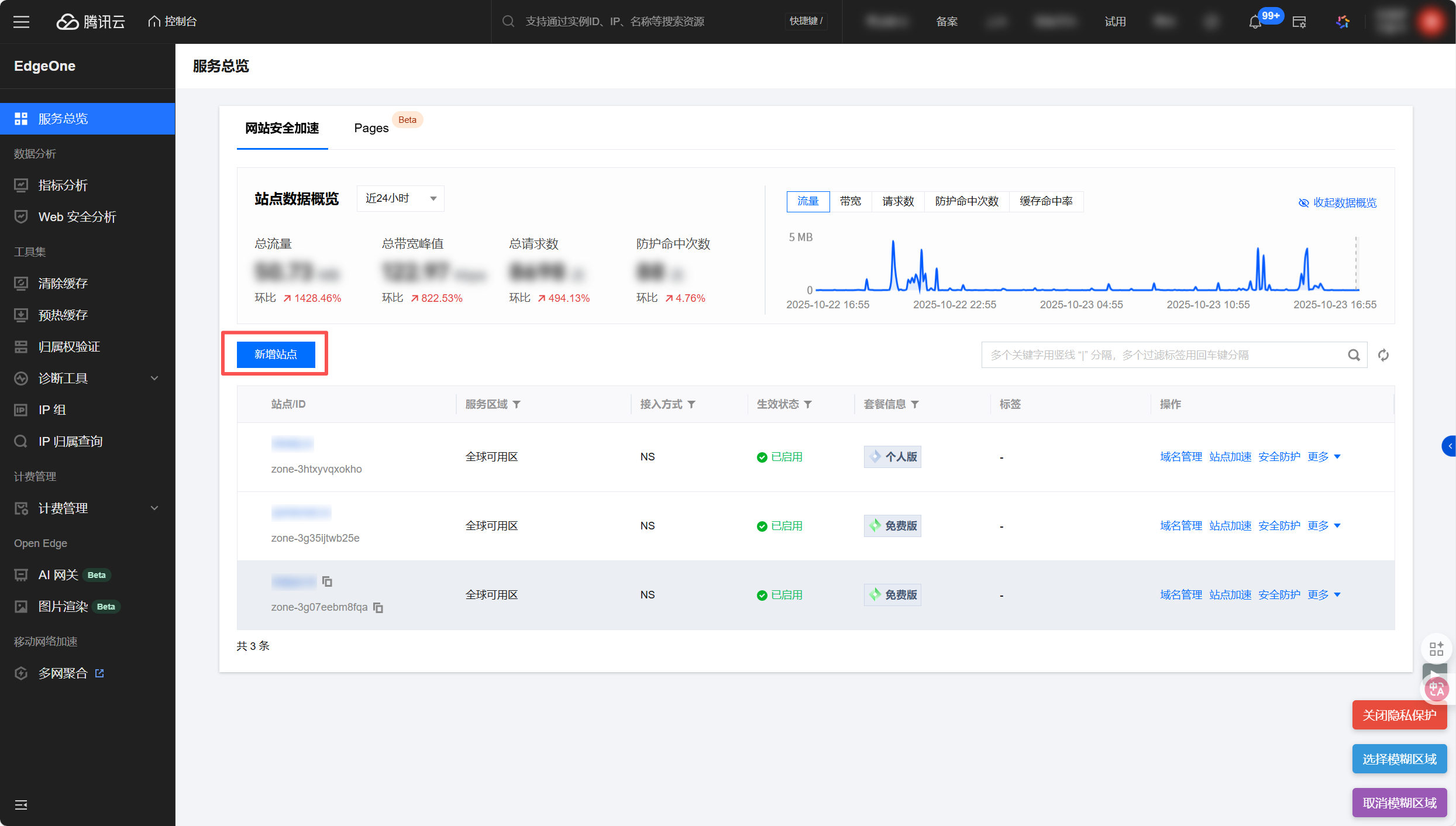Click the 新增站点 button
Viewport: 1456px width, 826px height.
(276, 355)
